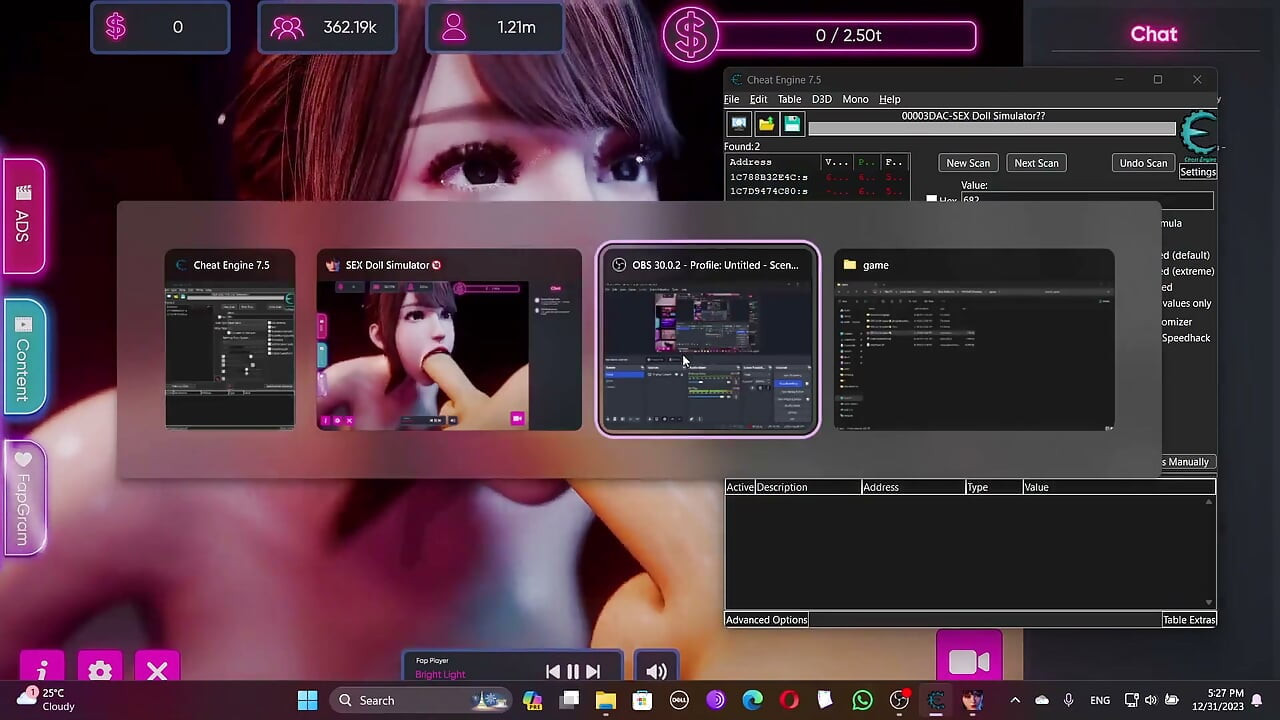Click Advanced Options in Cheat Engine
Viewport: 1280px width, 720px height.
(x=767, y=620)
